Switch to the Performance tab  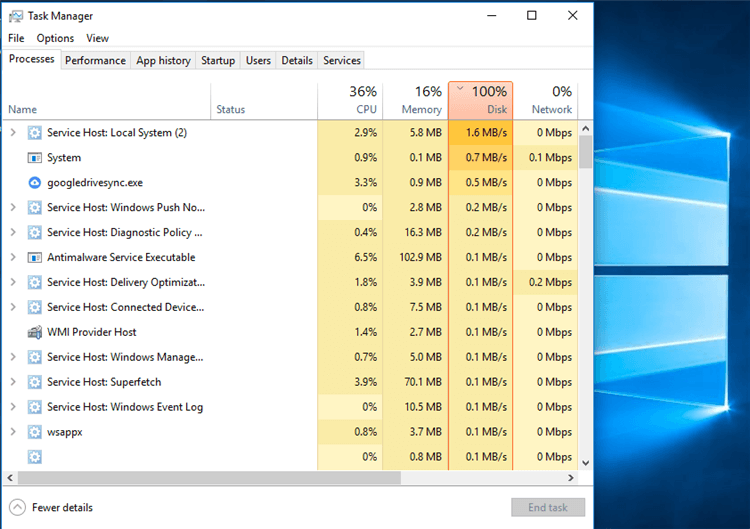click(x=95, y=60)
